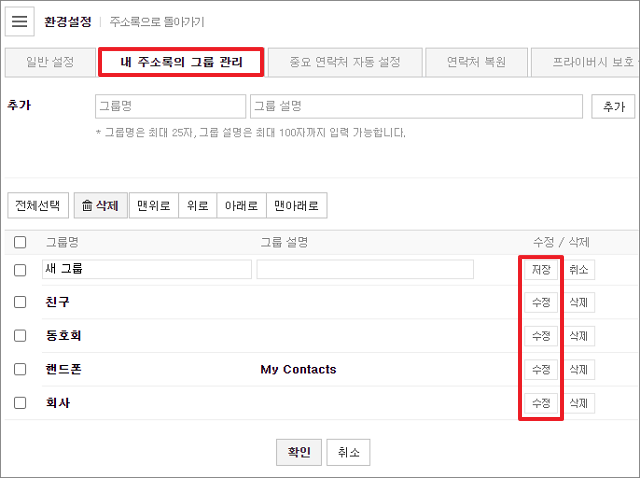
Task: Switch to 일반 설정 tab
Action: pos(50,62)
